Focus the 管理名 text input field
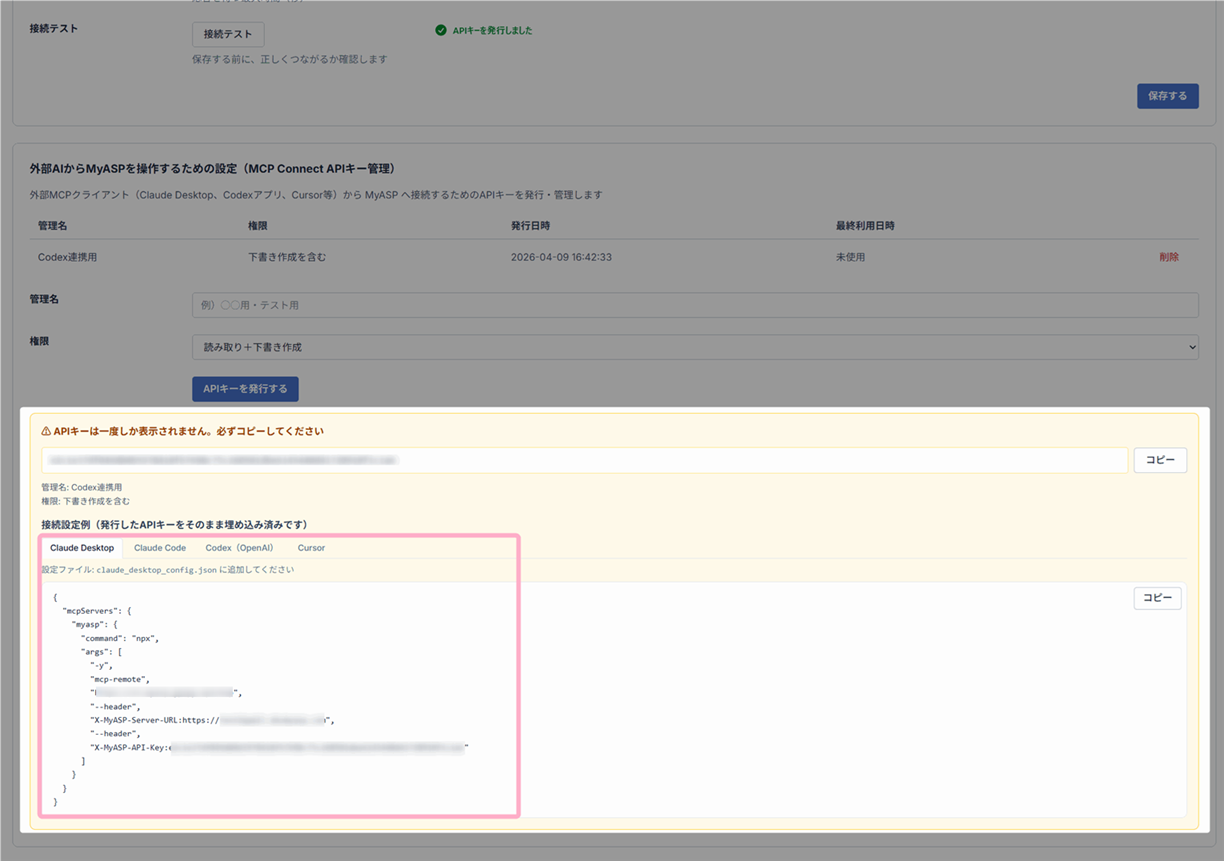1224x861 pixels. point(694,305)
